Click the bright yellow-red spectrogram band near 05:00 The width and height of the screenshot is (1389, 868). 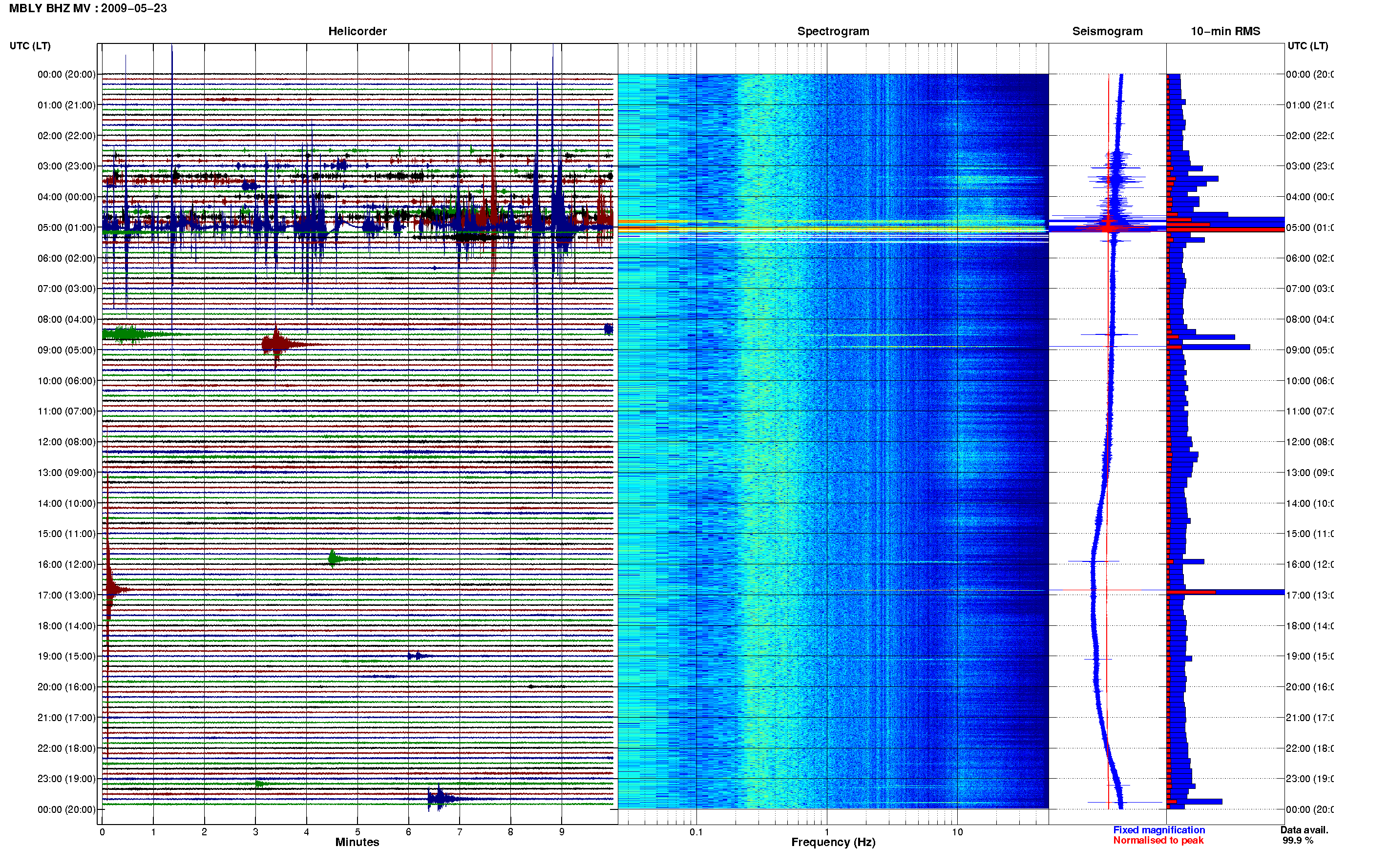coord(833,226)
